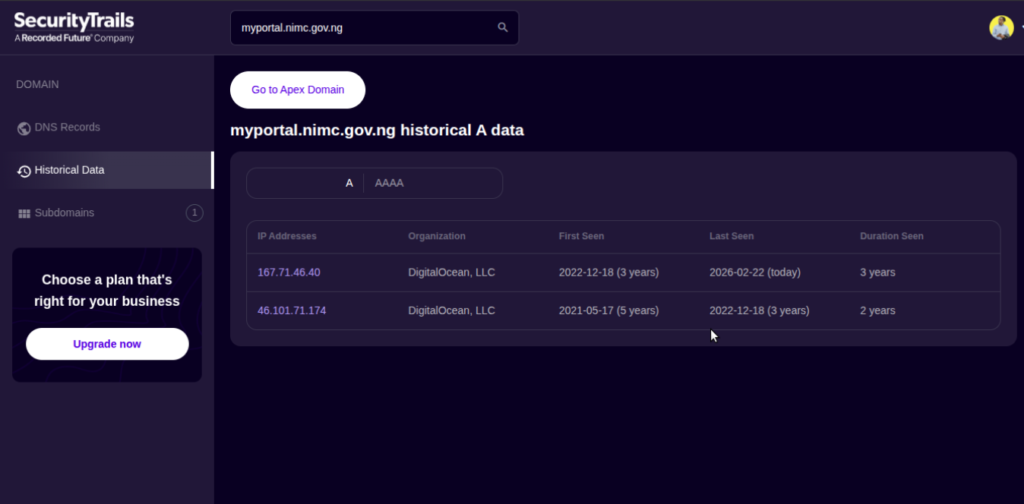Click the IP Addresses column header
The image size is (1024, 504).
(x=287, y=236)
